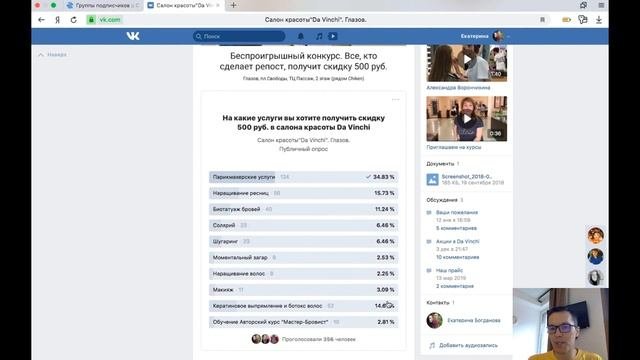
Task: Click the video play icon in VK header
Action: pos(333,36)
